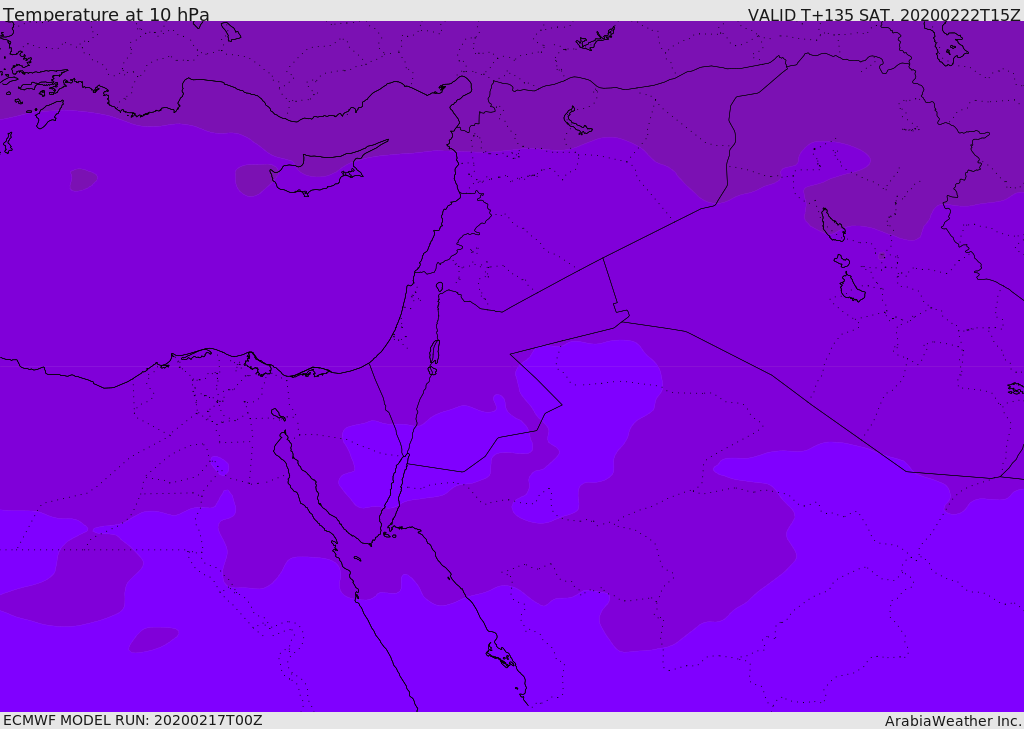Screen dimensions: 1024x729
Task: Click the Great Bitter Lake outline
Action: tap(278, 414)
